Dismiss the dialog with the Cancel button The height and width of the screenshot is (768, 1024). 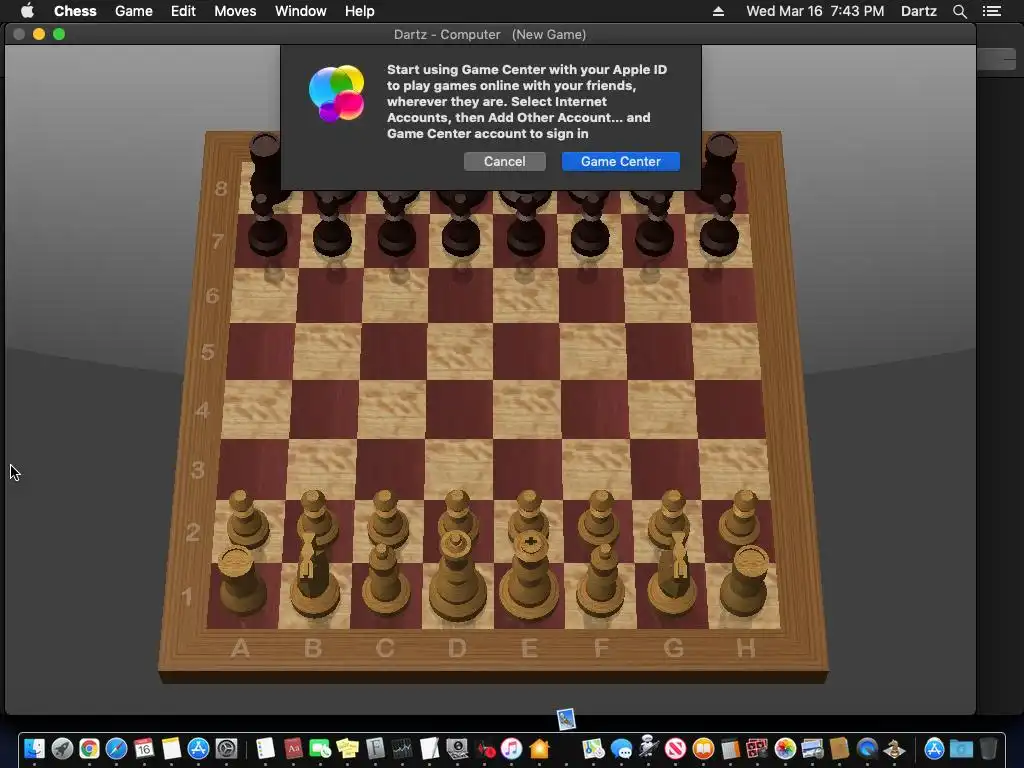tap(504, 161)
